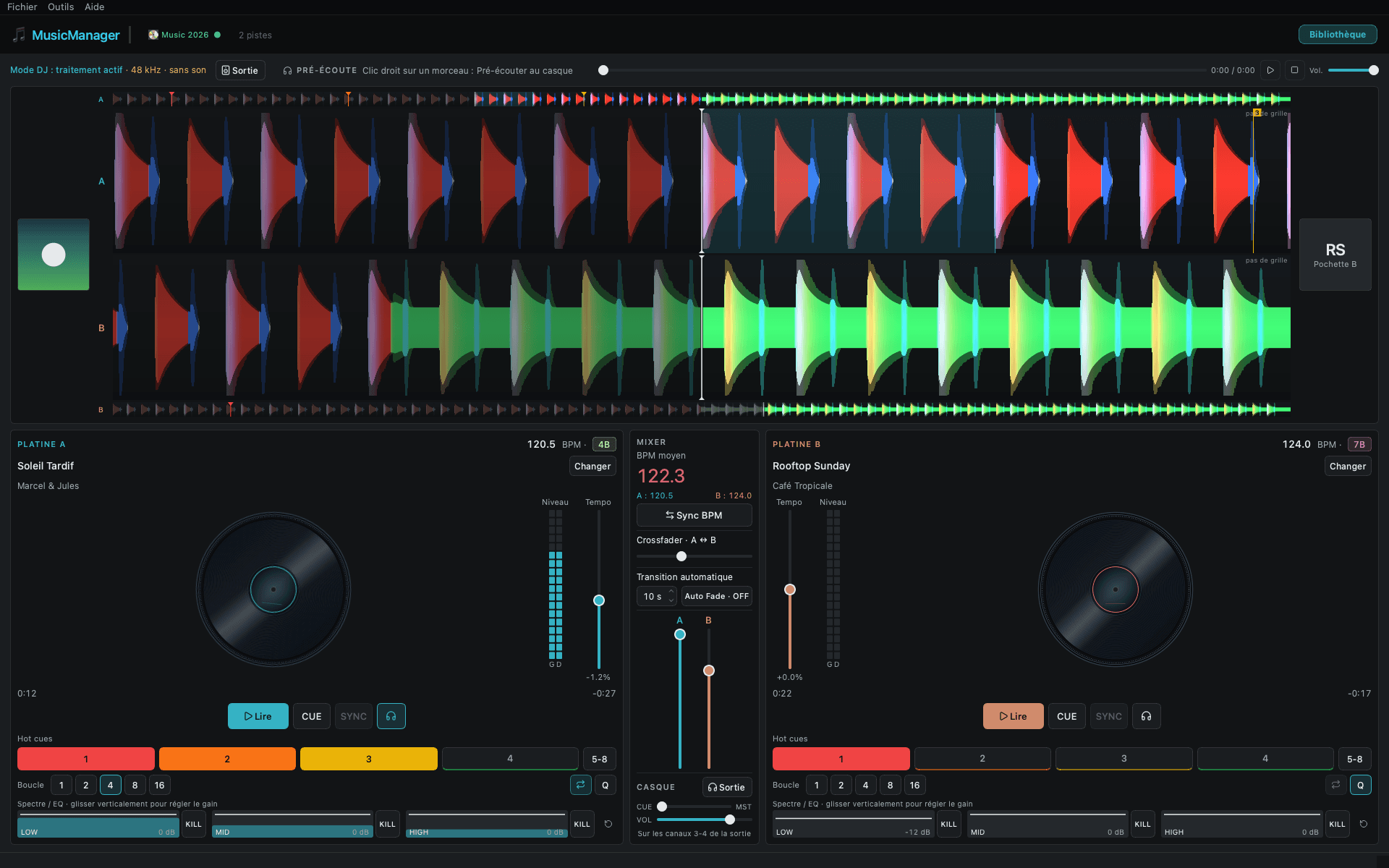
Task: Trigger red hot cue 1 on Platine B
Action: point(841,759)
